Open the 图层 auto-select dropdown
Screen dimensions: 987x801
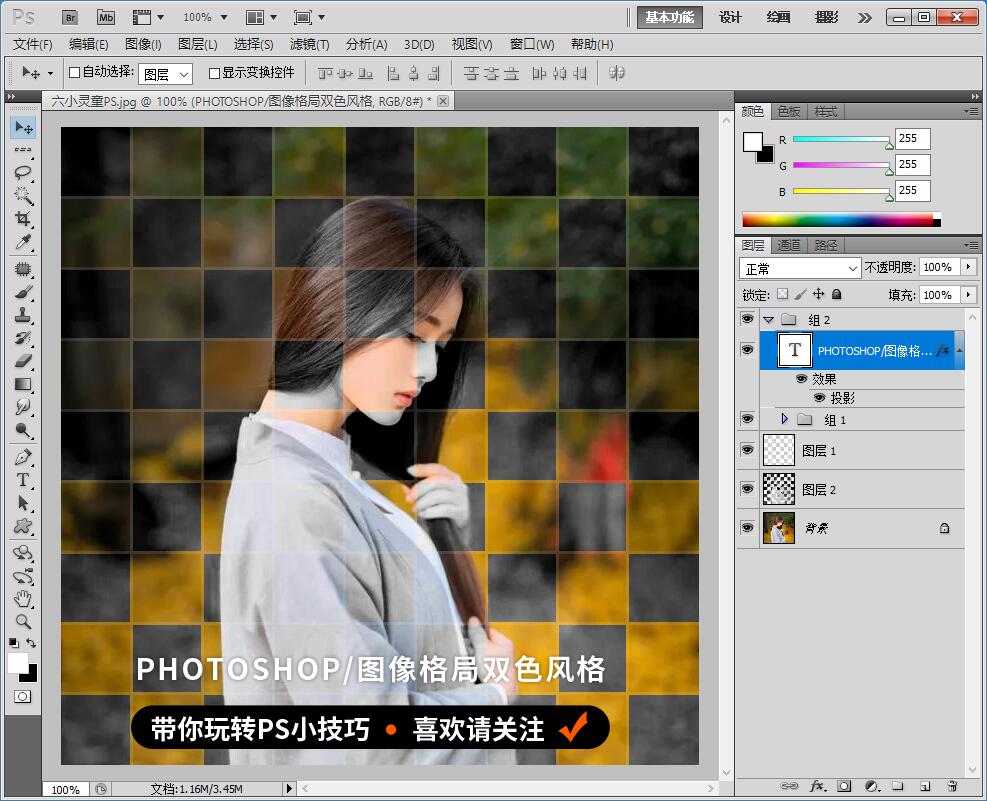coord(166,74)
